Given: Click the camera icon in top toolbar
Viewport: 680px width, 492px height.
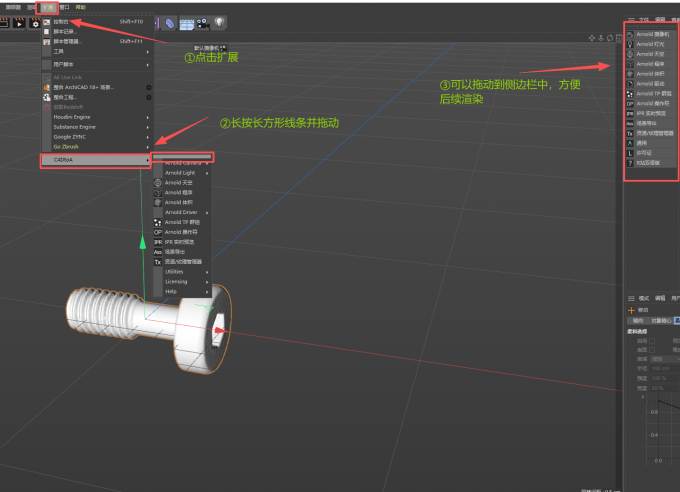Looking at the screenshot, I should click(201, 22).
